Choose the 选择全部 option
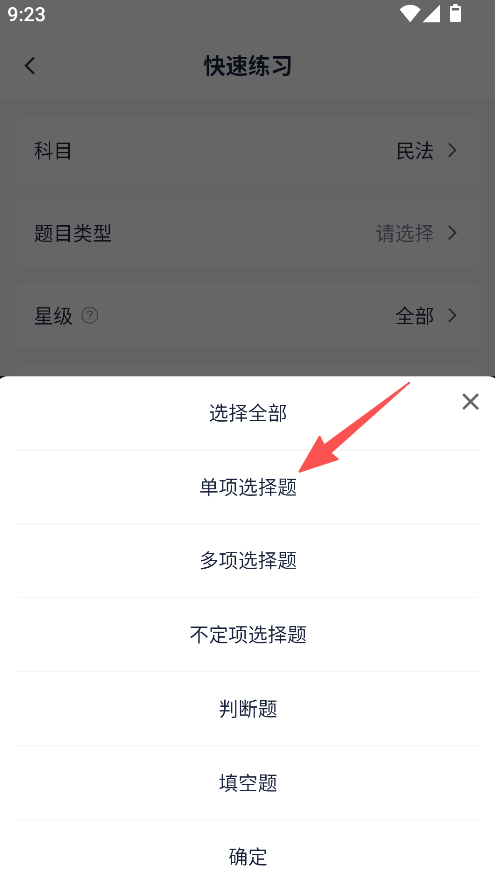 tap(248, 413)
